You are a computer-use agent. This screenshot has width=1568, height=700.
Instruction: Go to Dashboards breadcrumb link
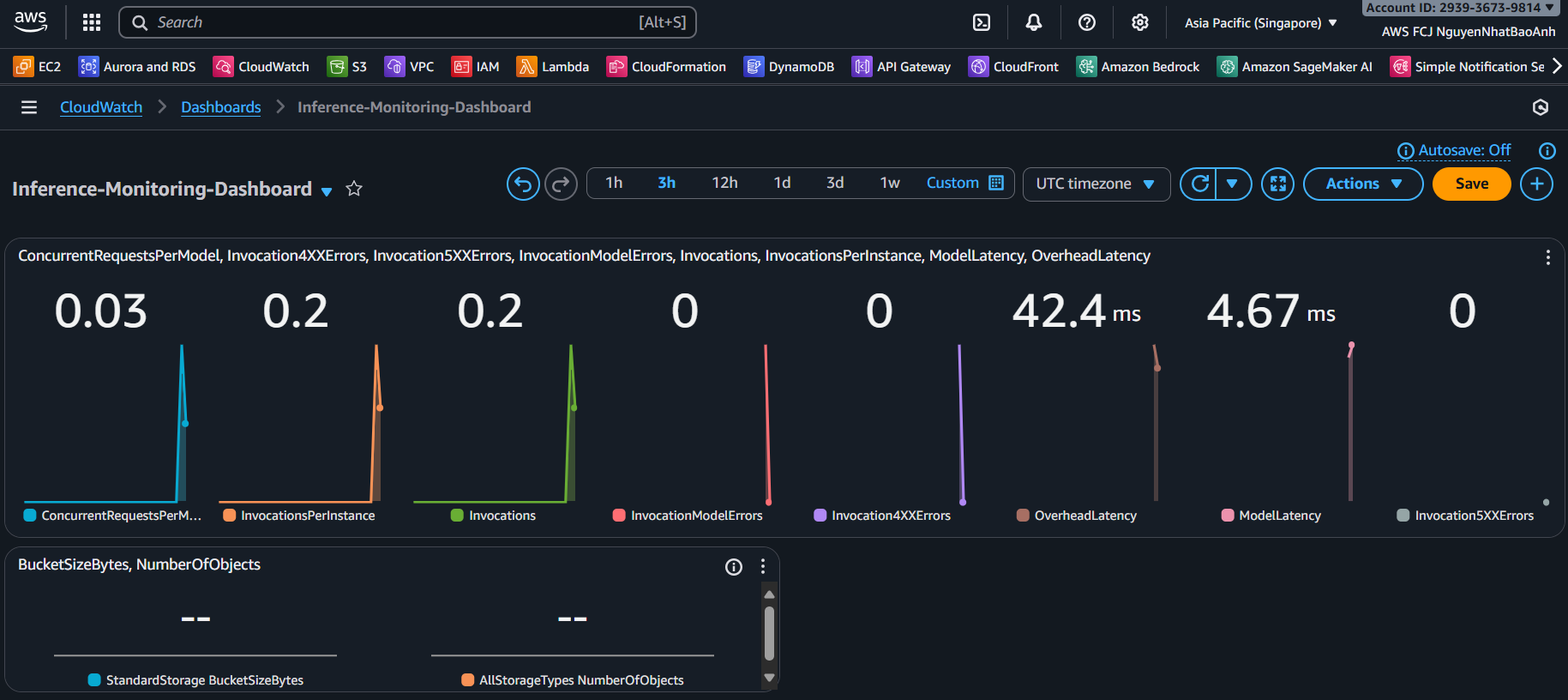(x=221, y=107)
